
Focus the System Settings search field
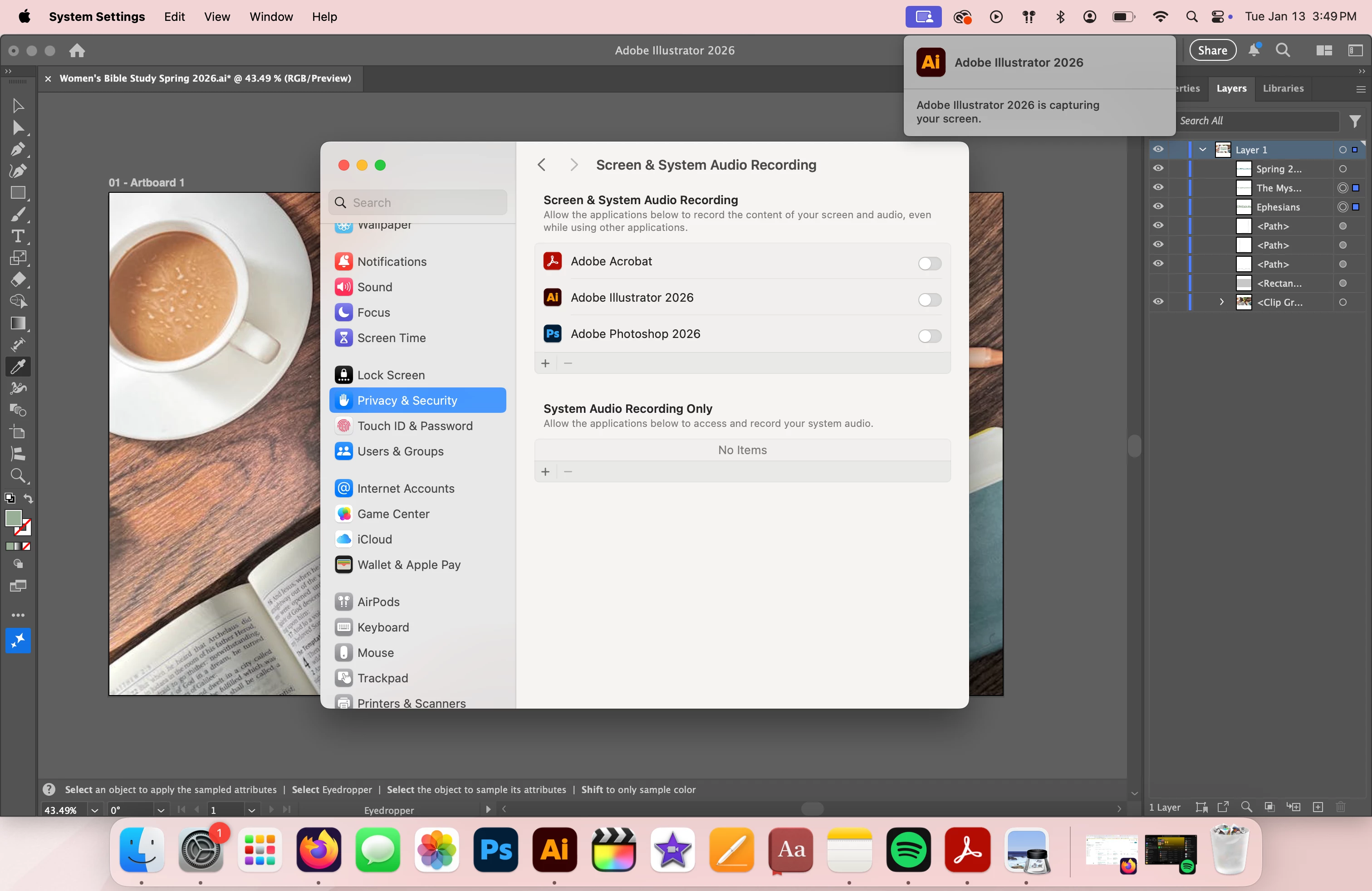(x=418, y=203)
